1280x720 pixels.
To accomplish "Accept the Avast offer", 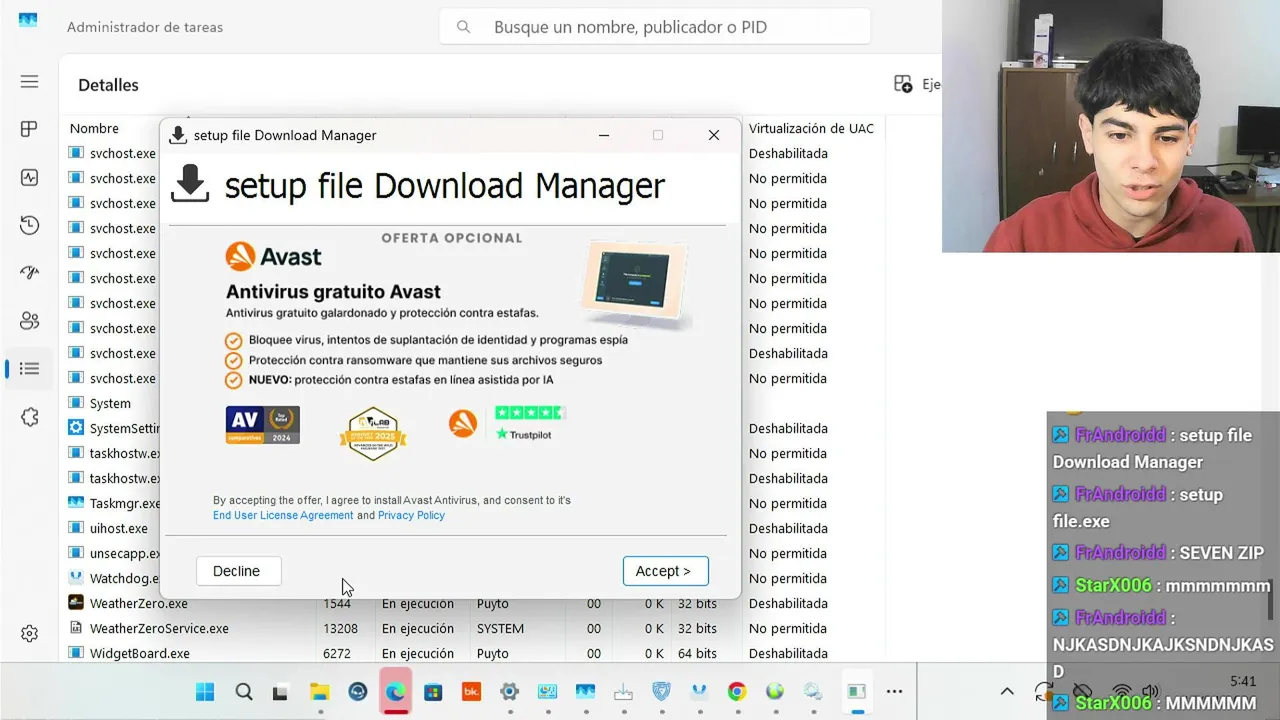I will [x=665, y=571].
